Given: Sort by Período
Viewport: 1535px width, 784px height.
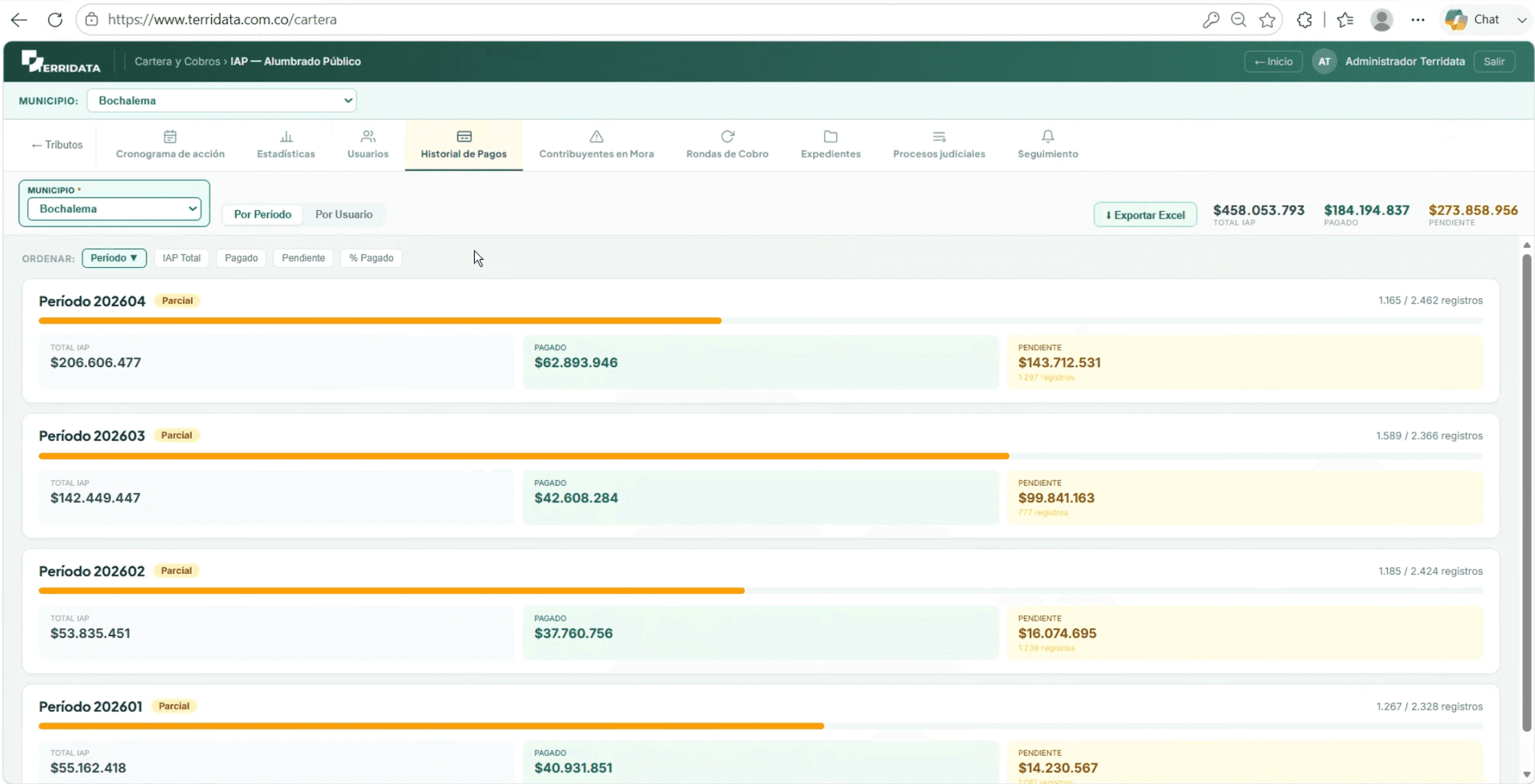Looking at the screenshot, I should [114, 258].
